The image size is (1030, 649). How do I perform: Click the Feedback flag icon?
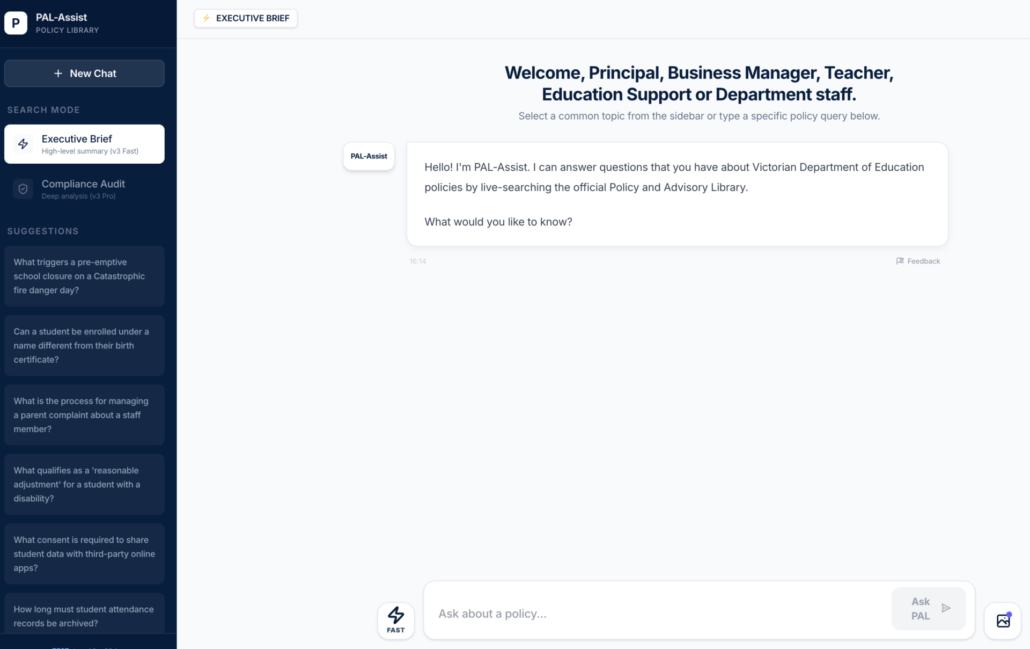(x=900, y=261)
